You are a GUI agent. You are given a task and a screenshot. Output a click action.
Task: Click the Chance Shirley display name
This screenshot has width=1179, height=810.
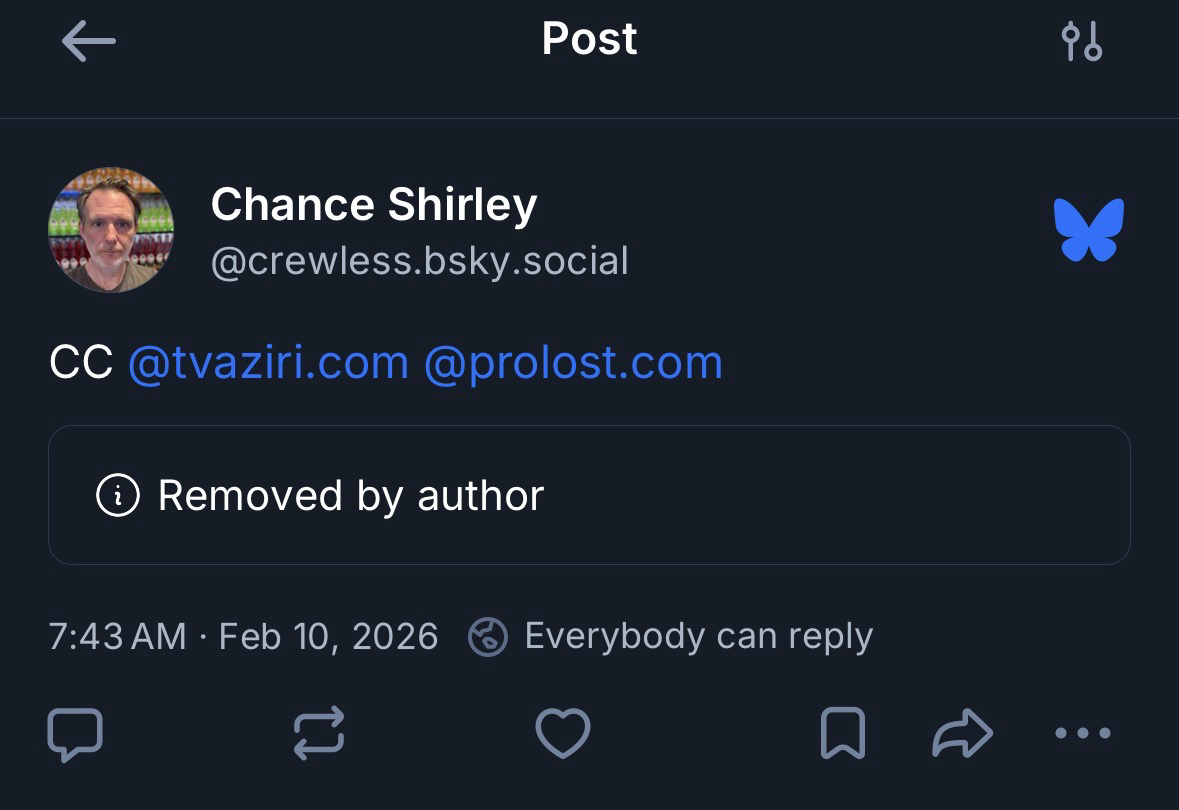tap(374, 205)
